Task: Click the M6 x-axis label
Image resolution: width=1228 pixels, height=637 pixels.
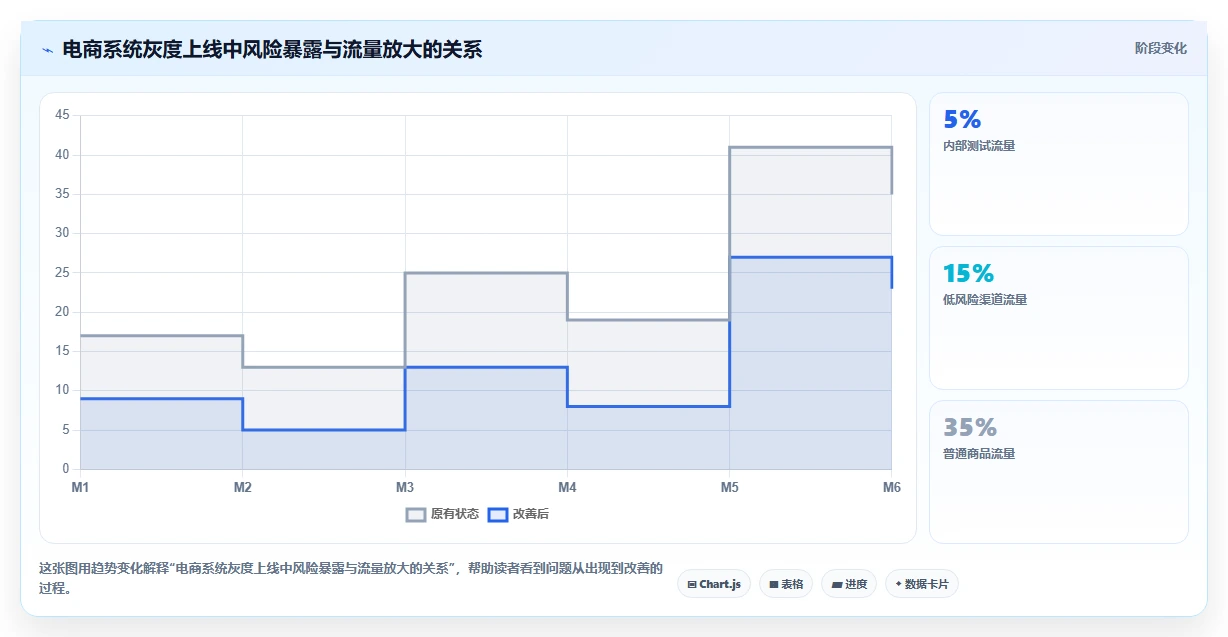Action: click(891, 487)
